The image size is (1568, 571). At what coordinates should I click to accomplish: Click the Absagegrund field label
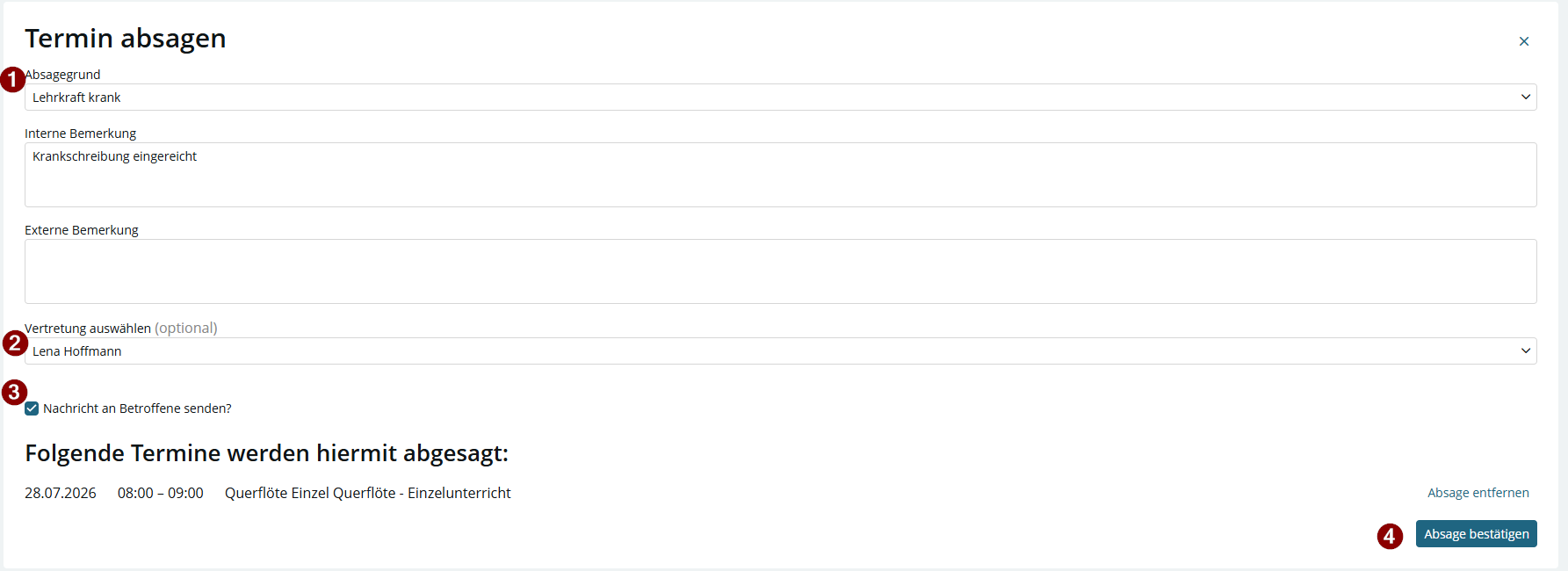(62, 75)
